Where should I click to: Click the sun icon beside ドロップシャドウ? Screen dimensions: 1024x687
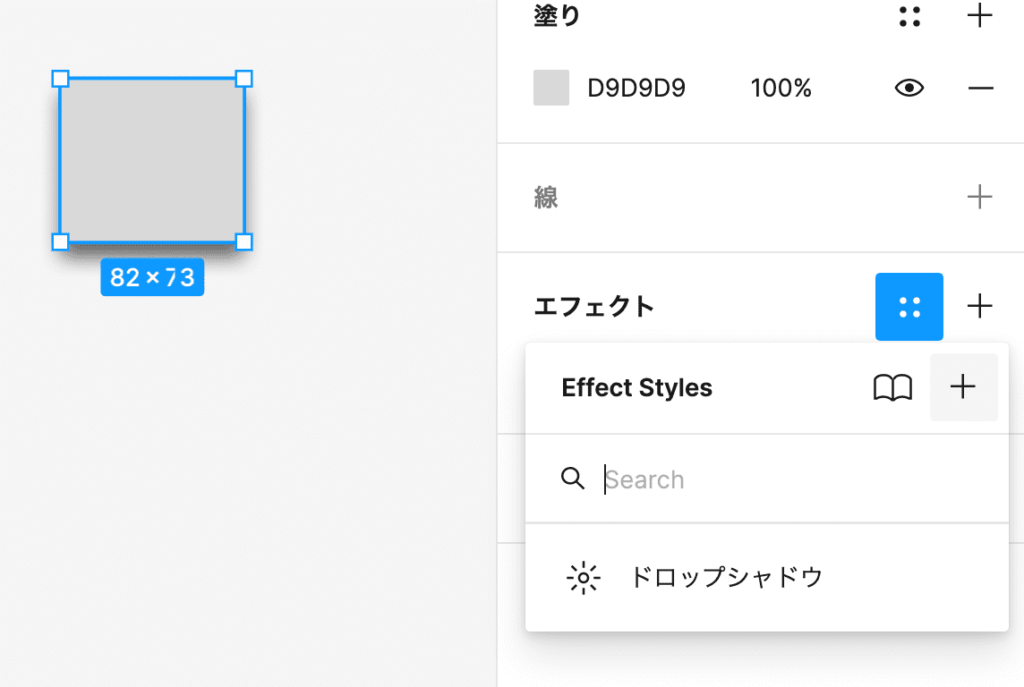click(583, 578)
